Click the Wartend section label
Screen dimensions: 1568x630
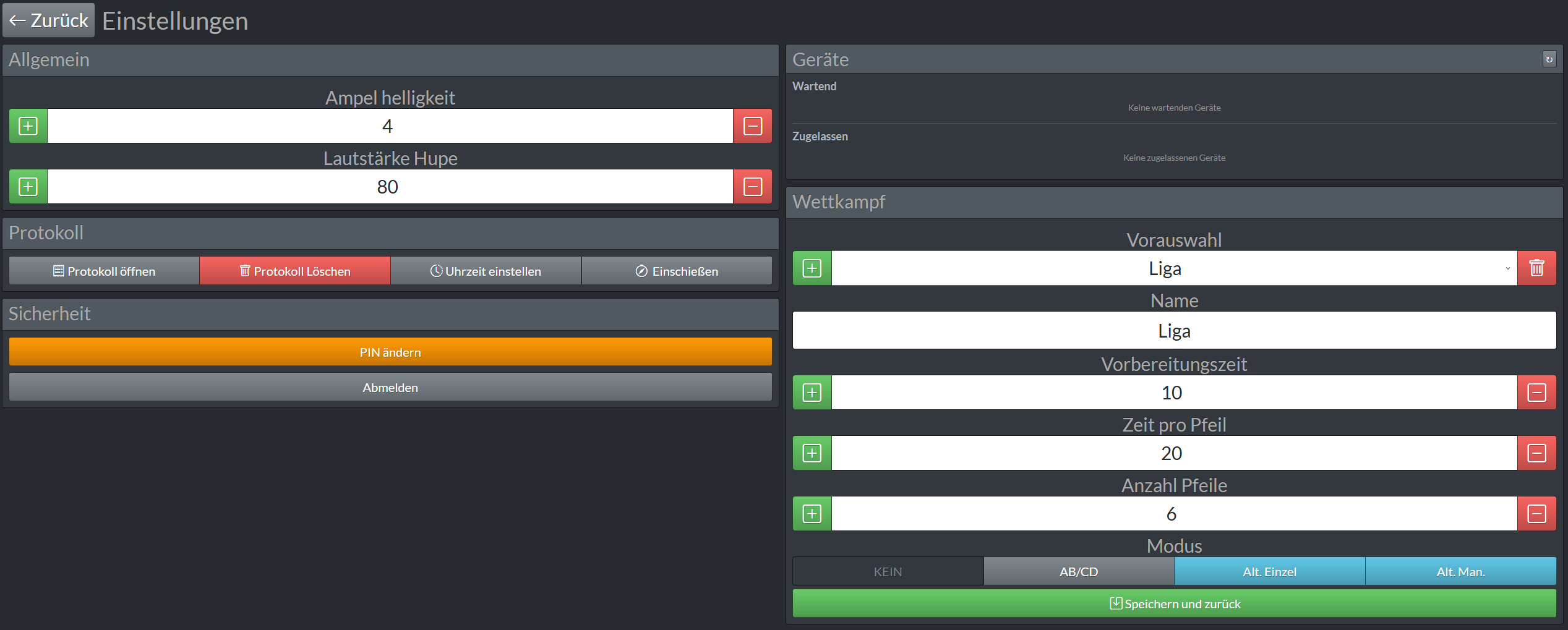[x=814, y=87]
